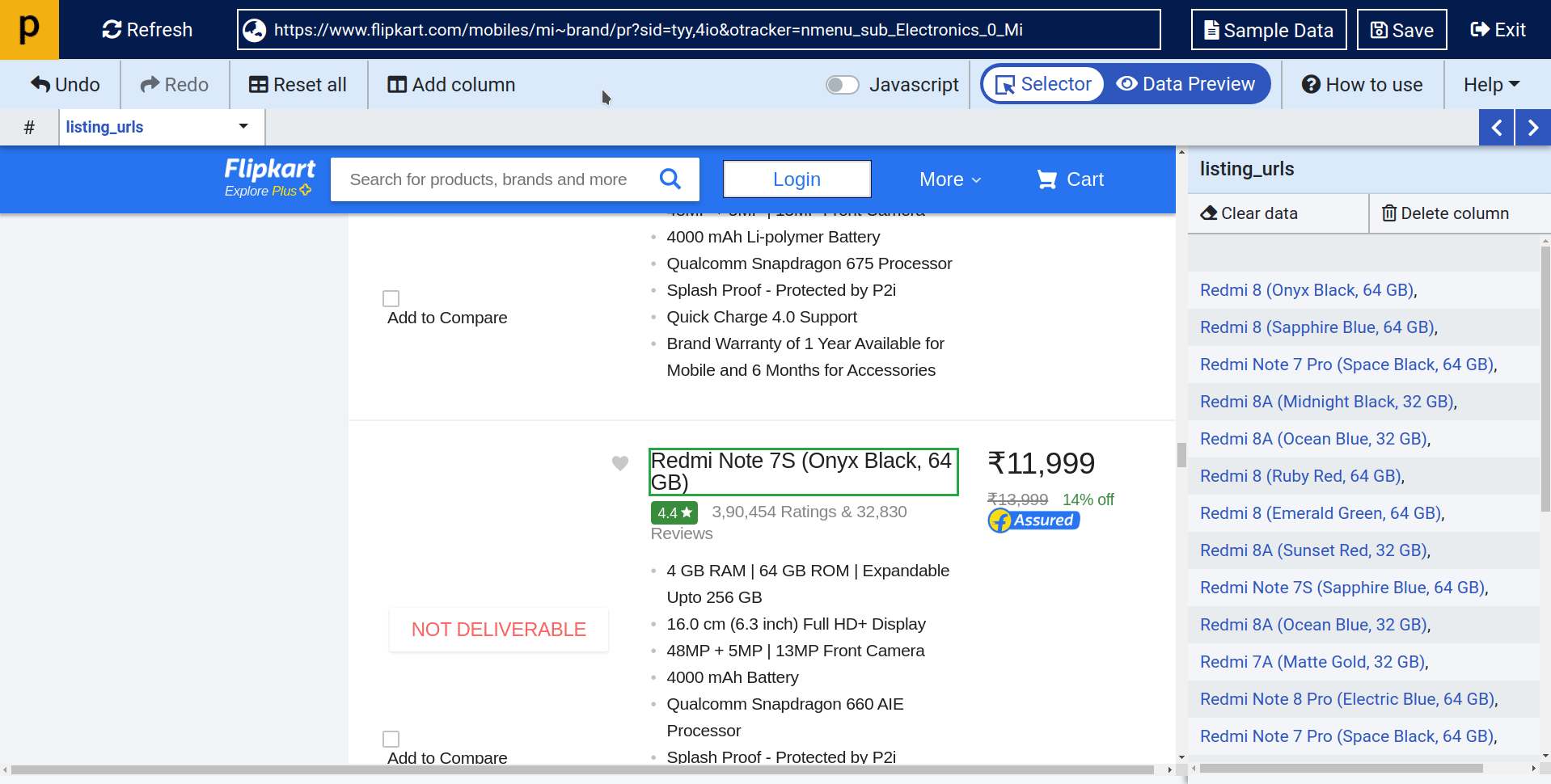Expand the Flipkart More menu
This screenshot has width=1551, height=784.
click(x=951, y=179)
